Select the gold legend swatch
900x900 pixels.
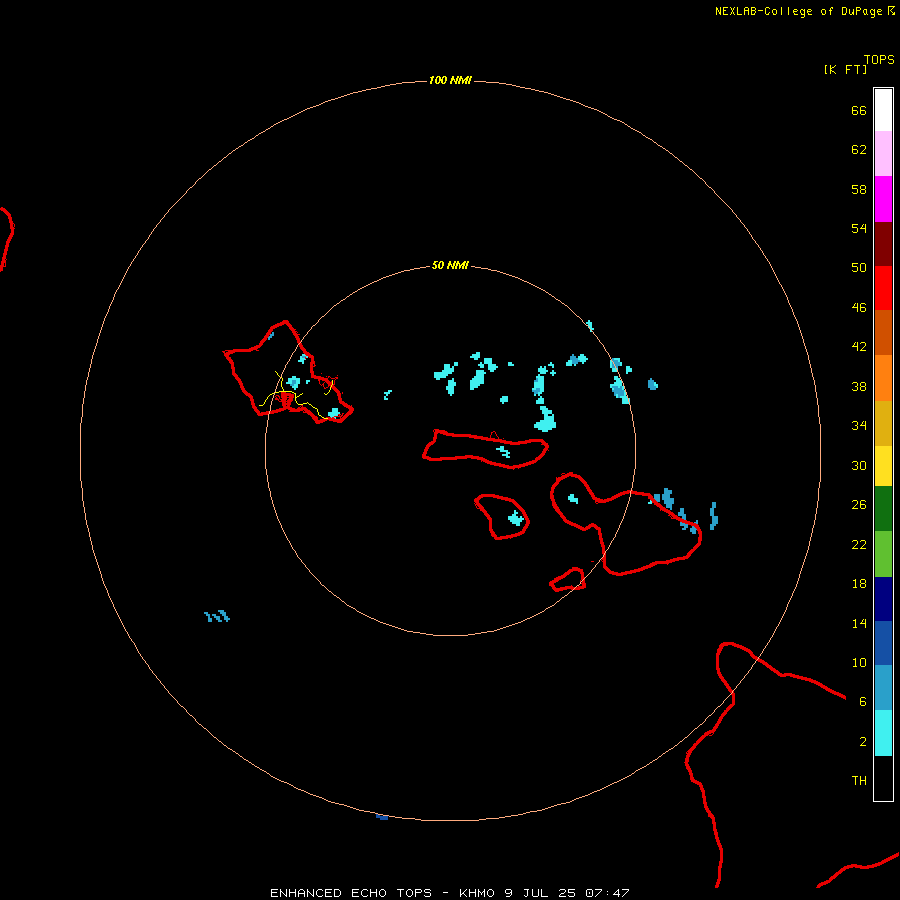click(883, 423)
